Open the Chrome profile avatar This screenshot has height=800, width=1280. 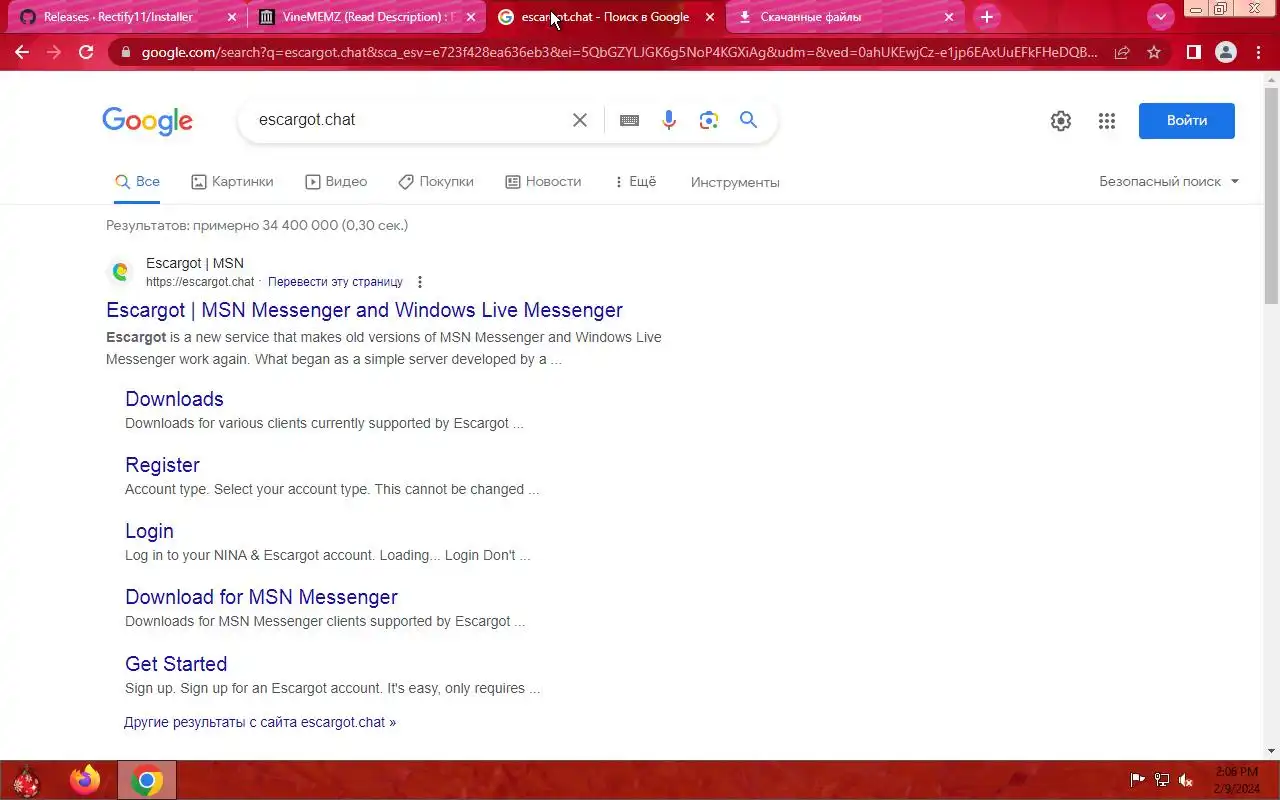[x=1225, y=52]
